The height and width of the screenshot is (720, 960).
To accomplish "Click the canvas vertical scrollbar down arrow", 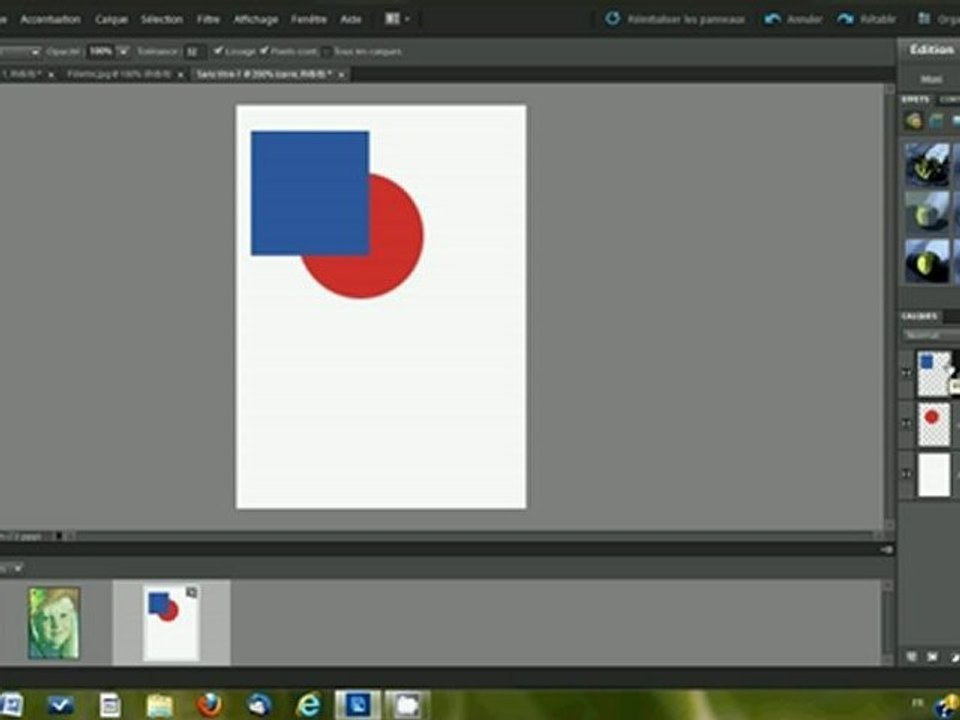I will coord(889,524).
